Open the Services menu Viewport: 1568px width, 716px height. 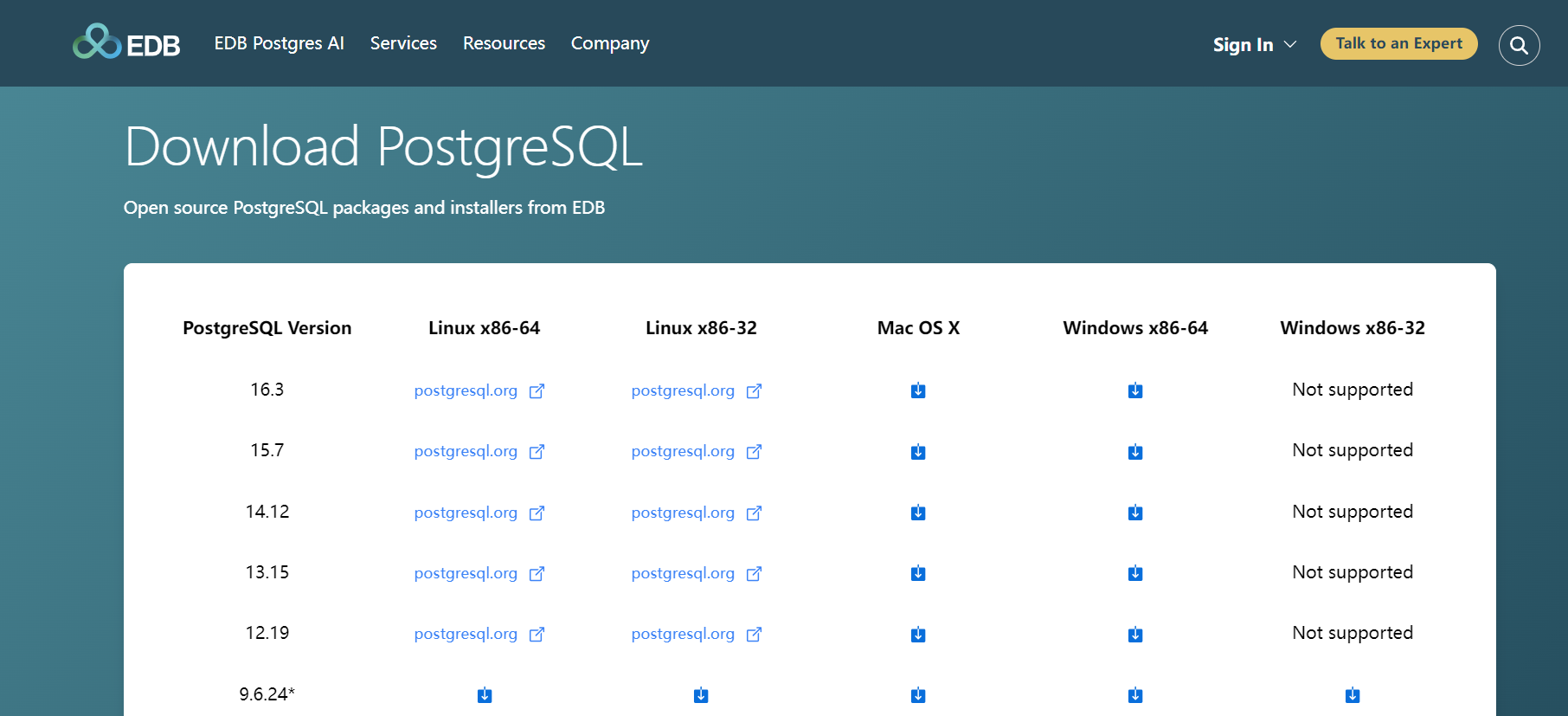coord(403,43)
